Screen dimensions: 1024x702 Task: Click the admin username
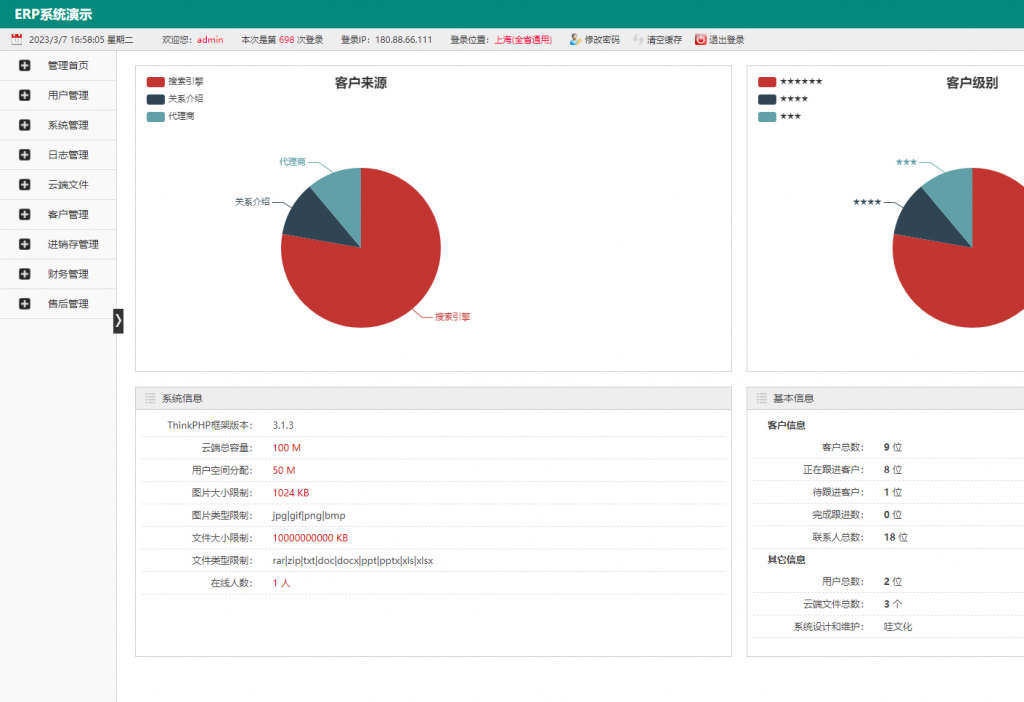point(210,40)
